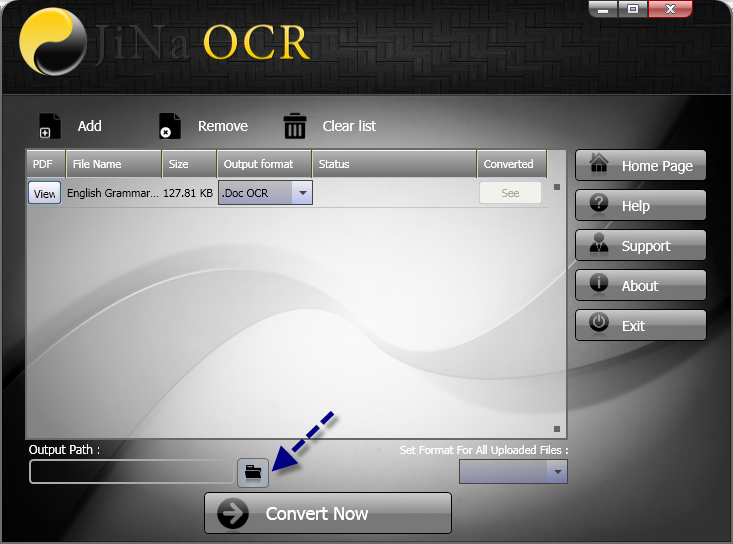Click into the Output Path field

tap(131, 472)
